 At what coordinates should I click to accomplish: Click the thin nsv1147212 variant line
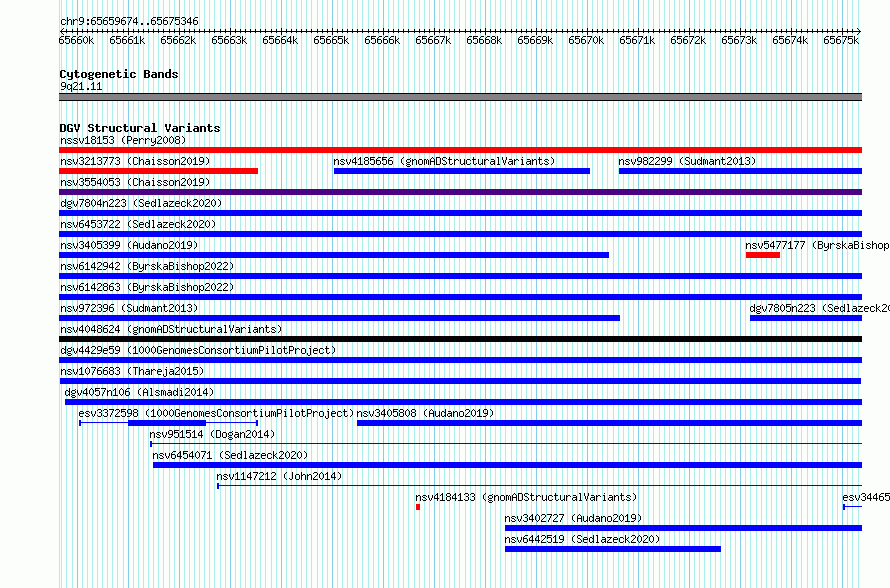(539, 486)
